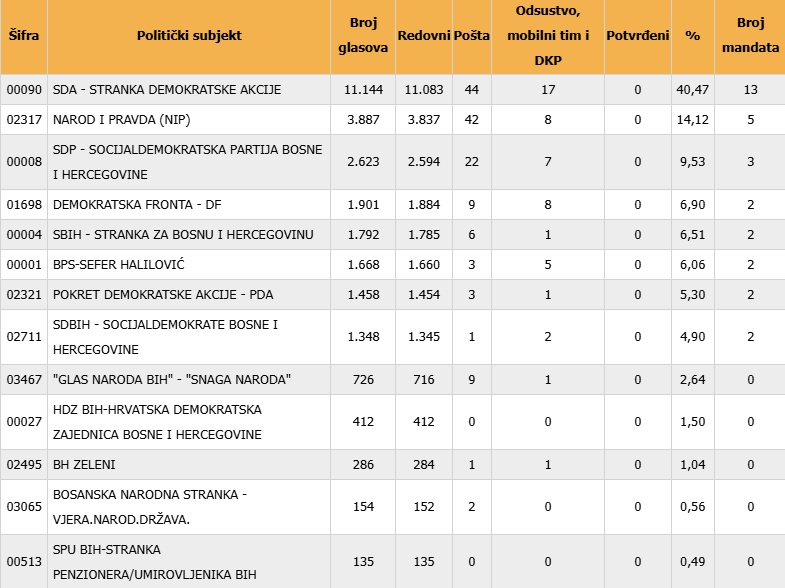Select the Demokratska Fronta - DF row
Image resolution: width=785 pixels, height=588 pixels.
[x=136, y=205]
